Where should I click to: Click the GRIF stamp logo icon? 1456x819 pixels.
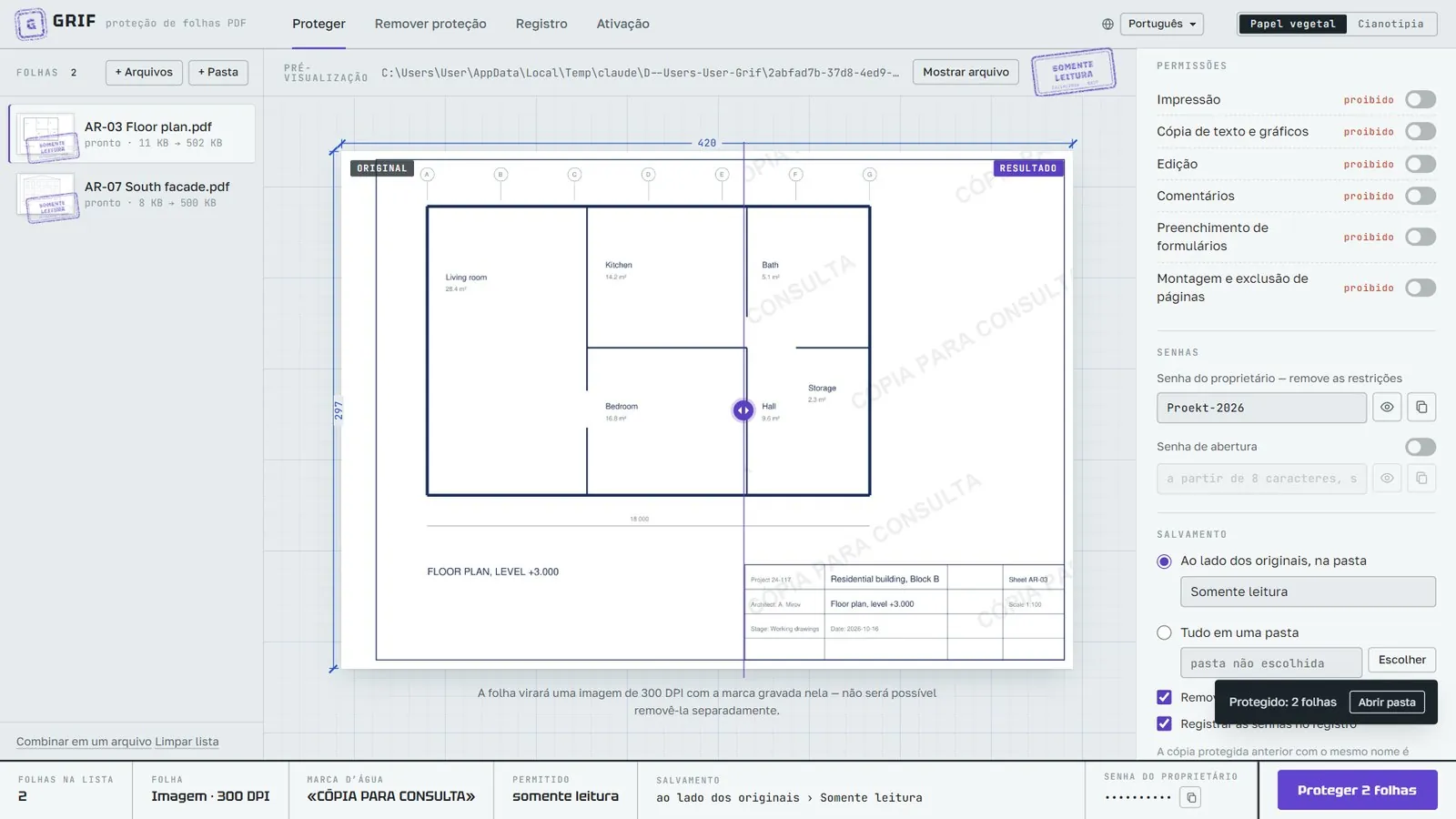[31, 24]
